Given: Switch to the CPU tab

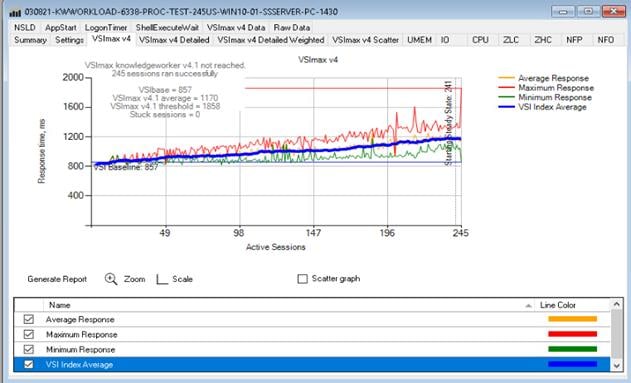Looking at the screenshot, I should point(480,40).
